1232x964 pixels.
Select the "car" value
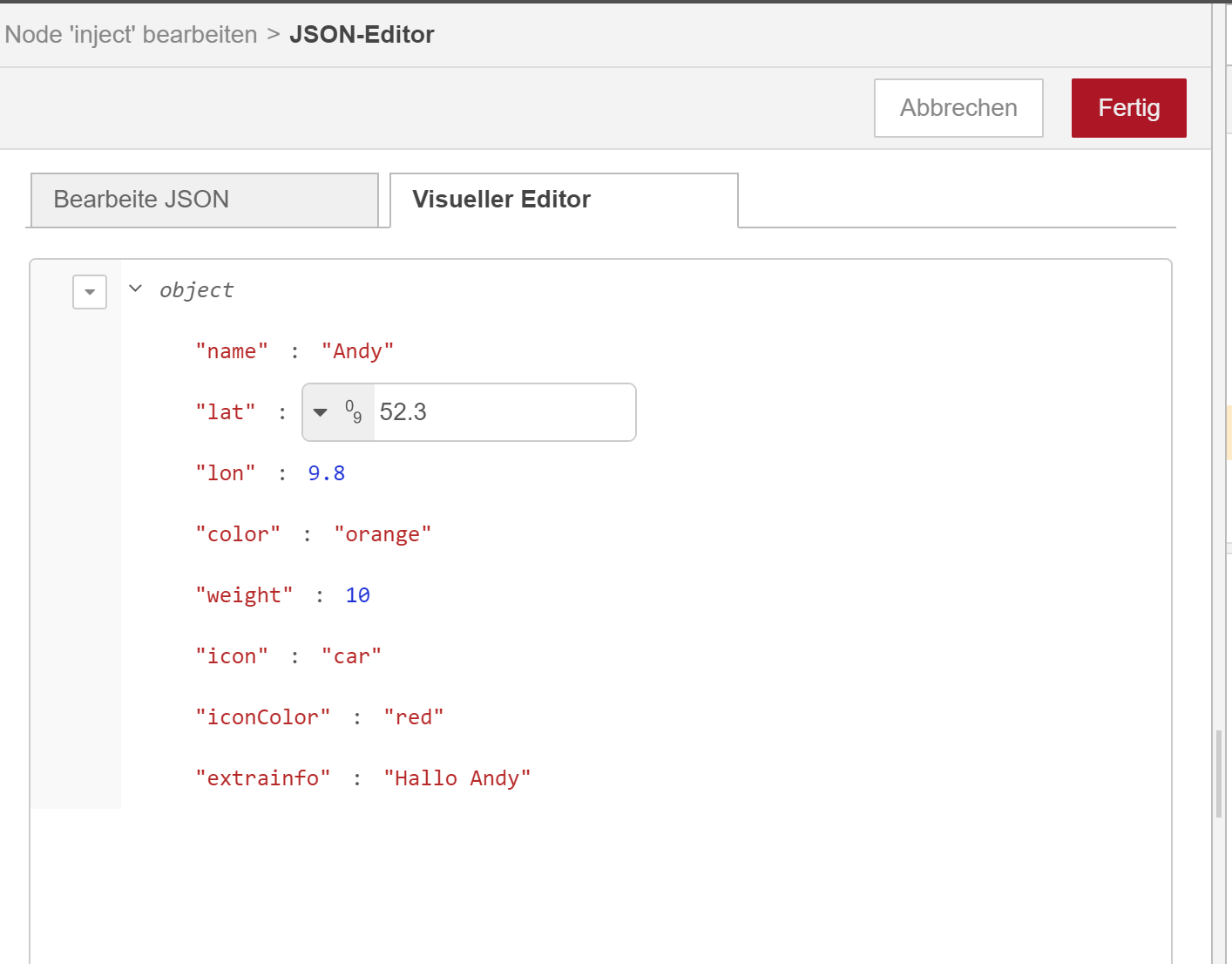(351, 656)
